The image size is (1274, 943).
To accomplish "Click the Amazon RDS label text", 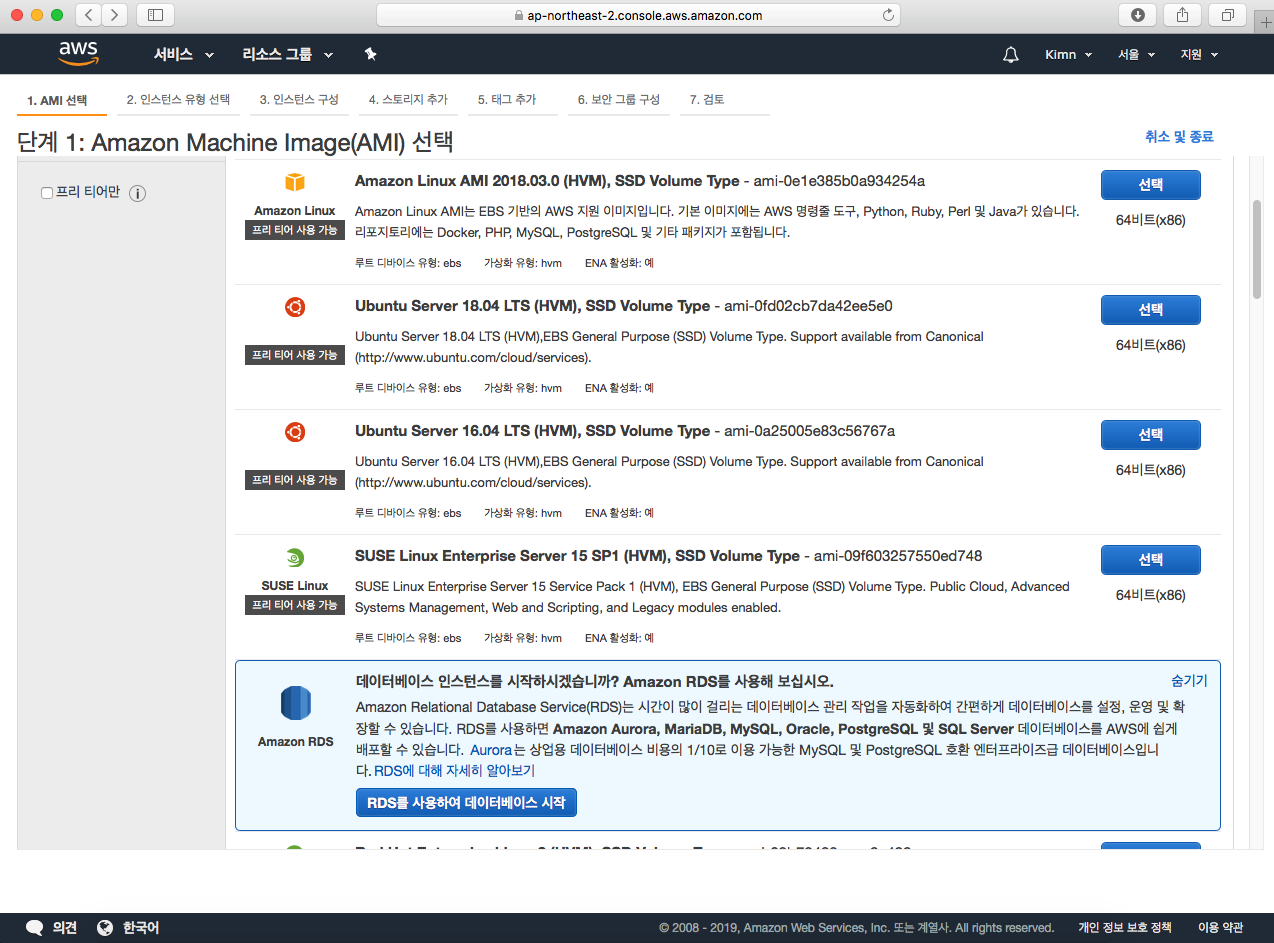I will 296,742.
